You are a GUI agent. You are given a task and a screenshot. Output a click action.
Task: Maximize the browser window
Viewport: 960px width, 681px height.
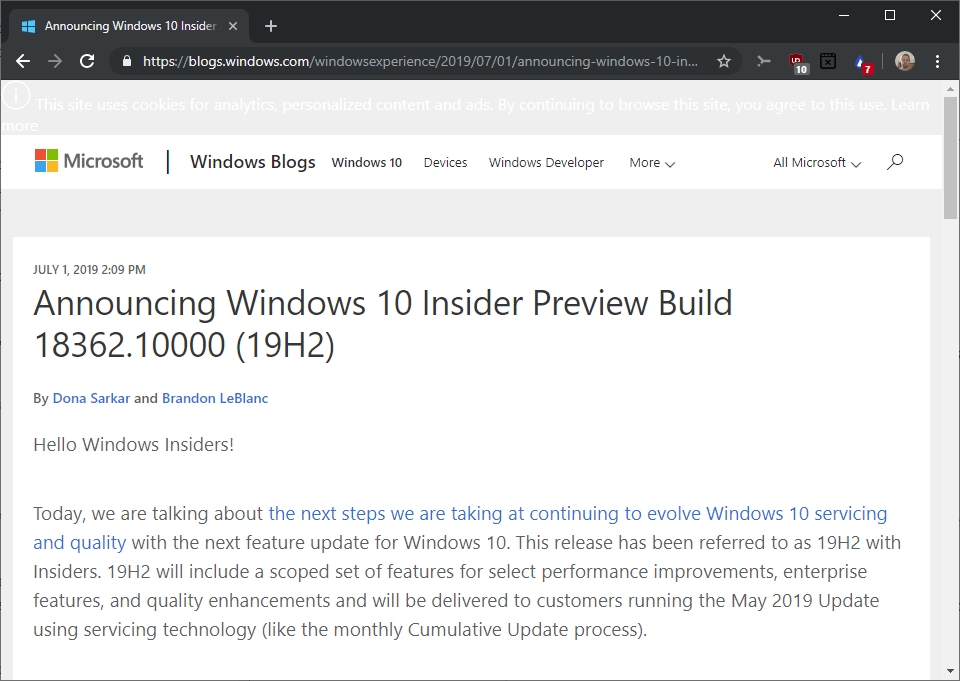click(890, 15)
